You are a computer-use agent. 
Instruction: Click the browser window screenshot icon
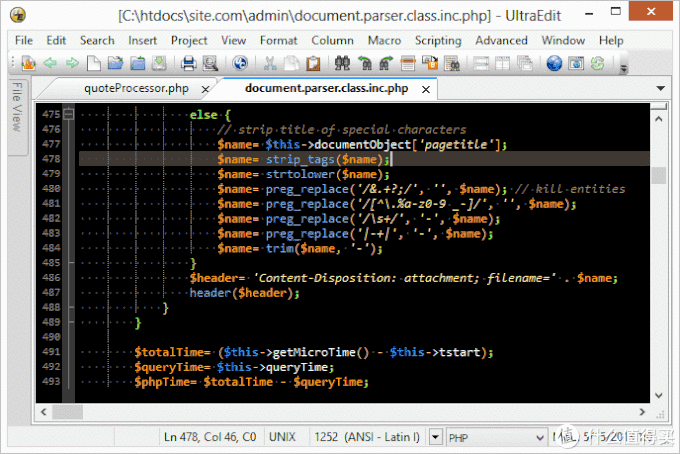(576, 63)
